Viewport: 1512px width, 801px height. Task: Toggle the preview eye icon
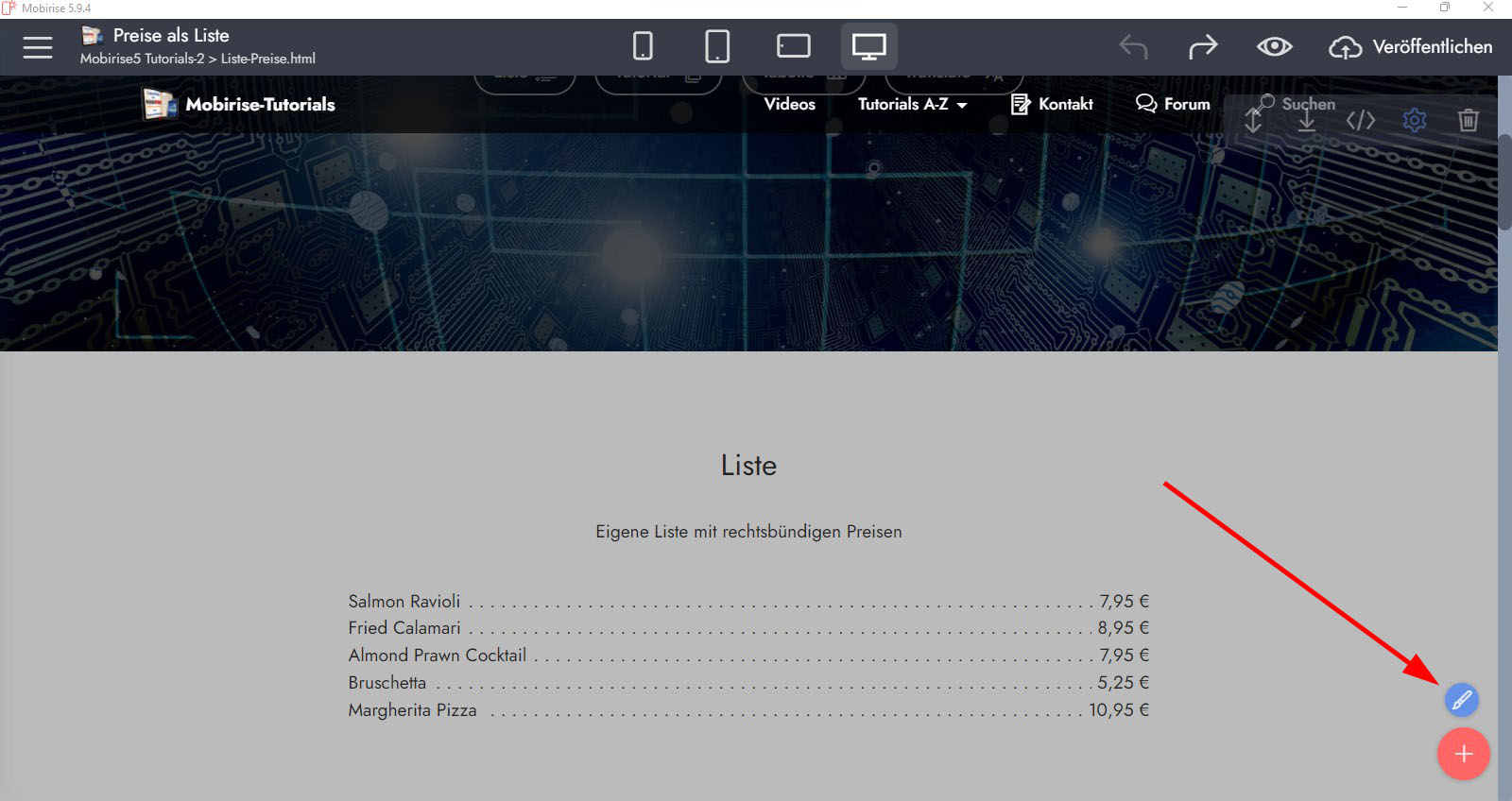(1274, 46)
